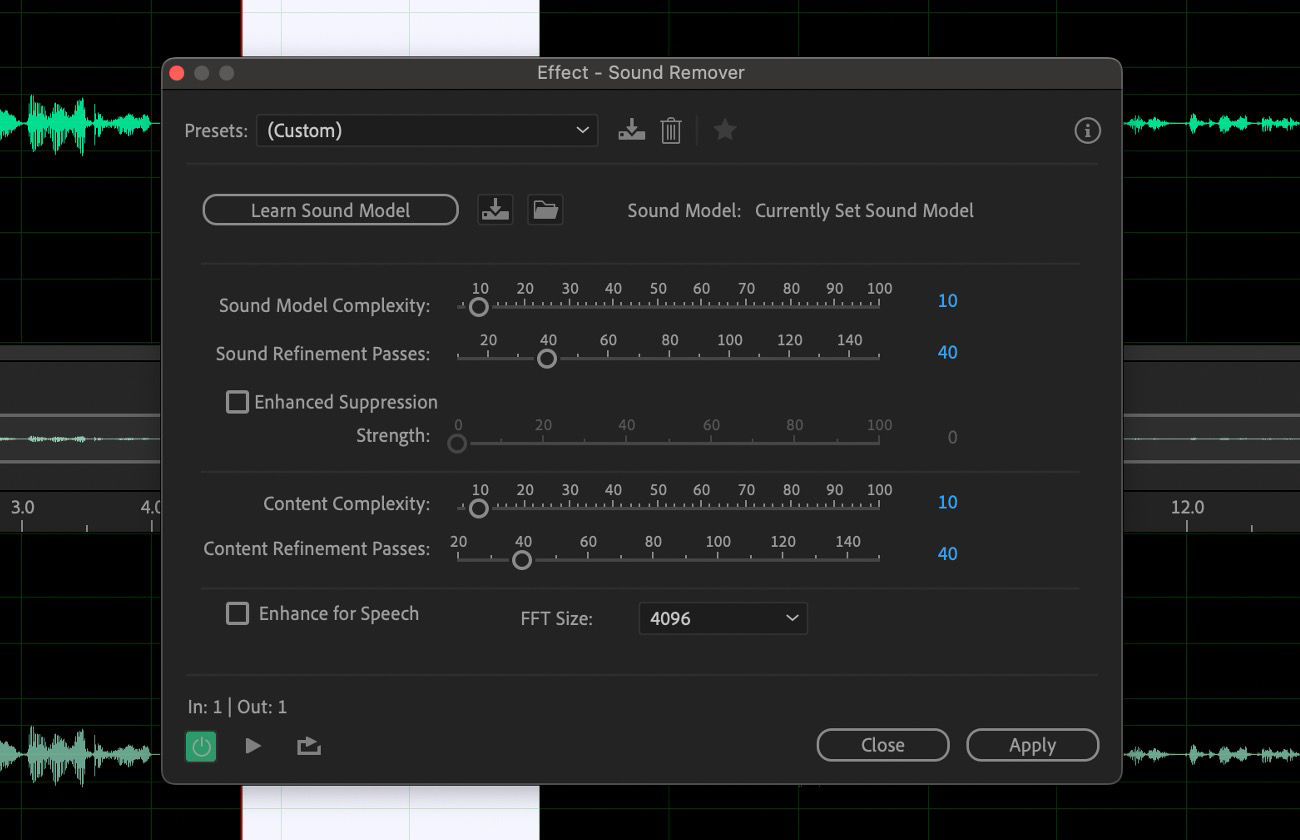
Task: Click the loop playback icon
Action: pos(308,745)
